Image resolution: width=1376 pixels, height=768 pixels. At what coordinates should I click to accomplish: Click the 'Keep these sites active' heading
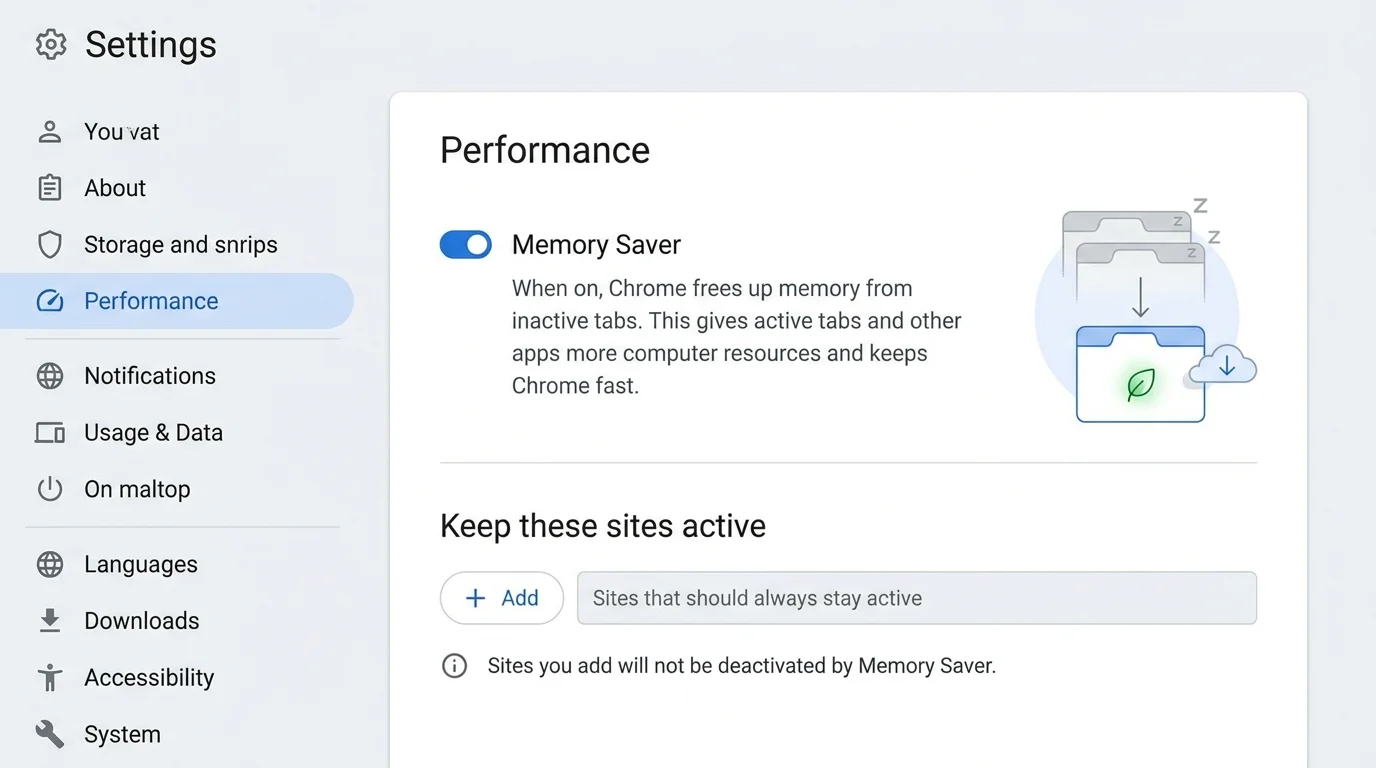[603, 526]
